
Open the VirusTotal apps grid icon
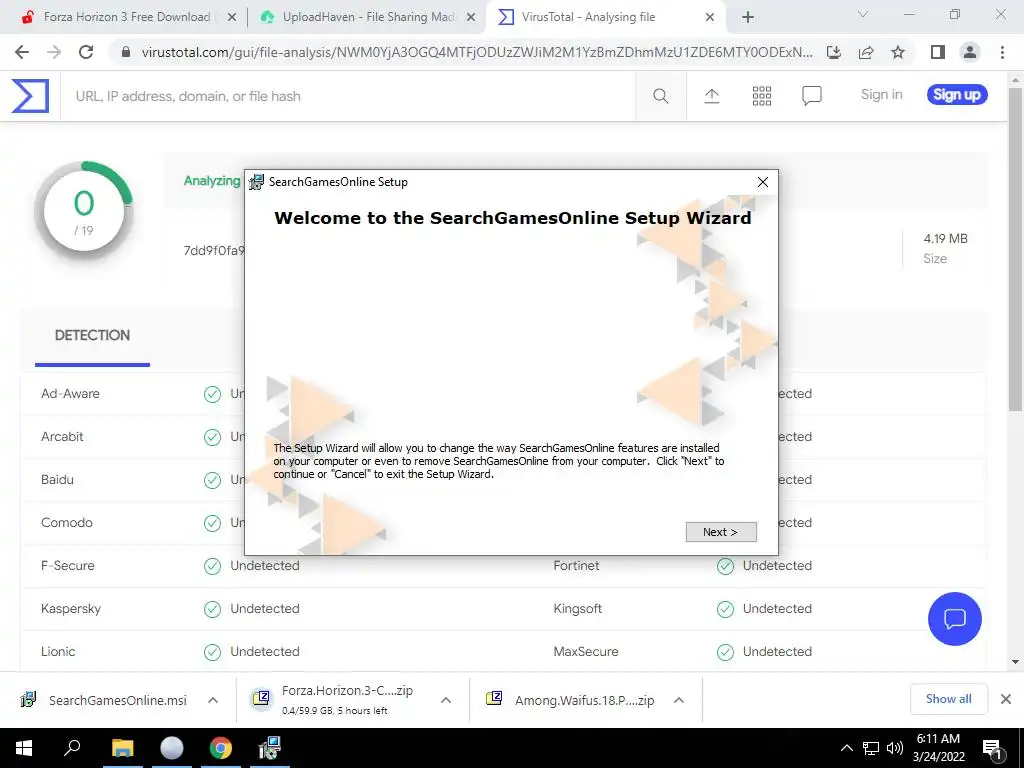tap(761, 96)
